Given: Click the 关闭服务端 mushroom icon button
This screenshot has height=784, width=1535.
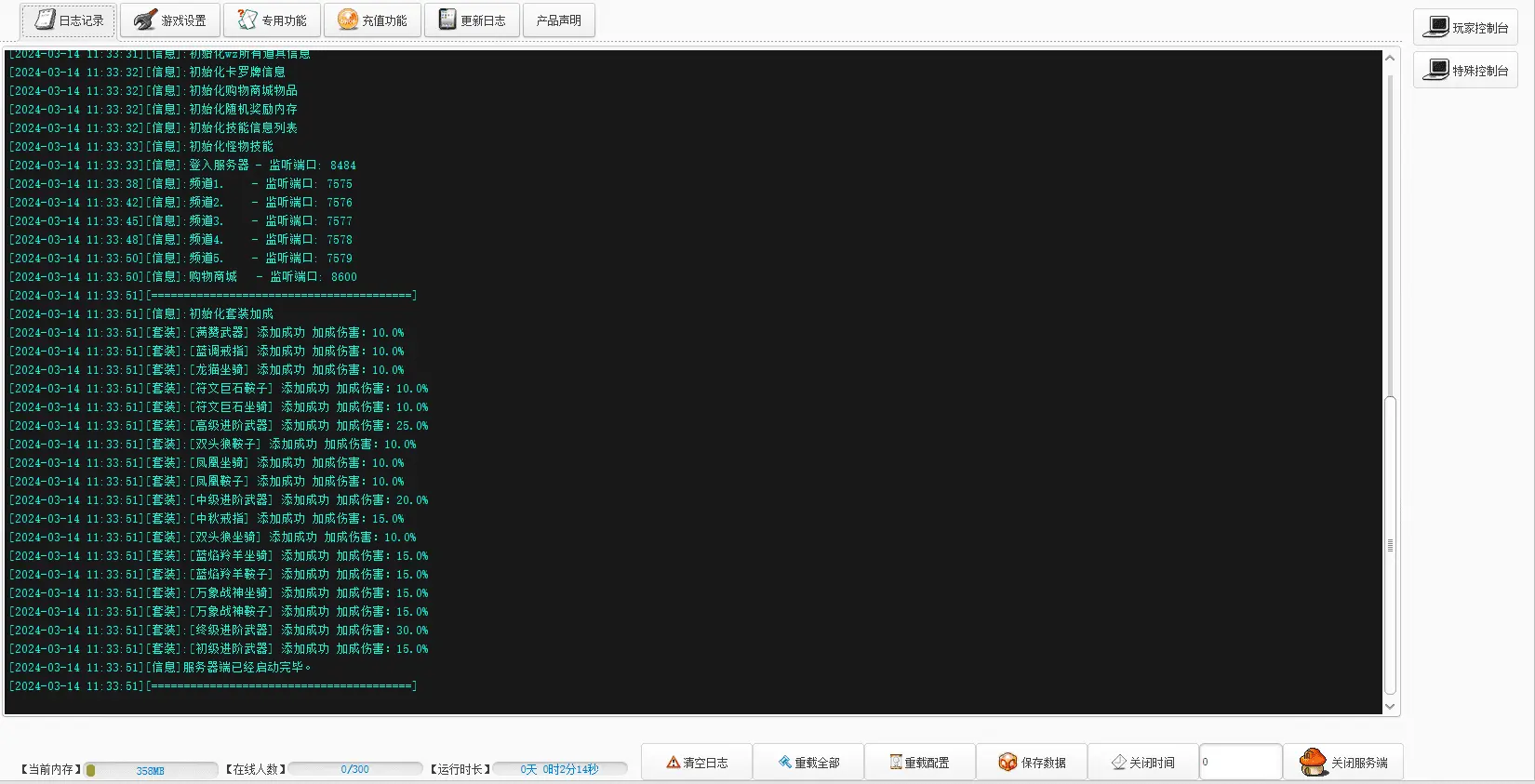Looking at the screenshot, I should click(1343, 762).
